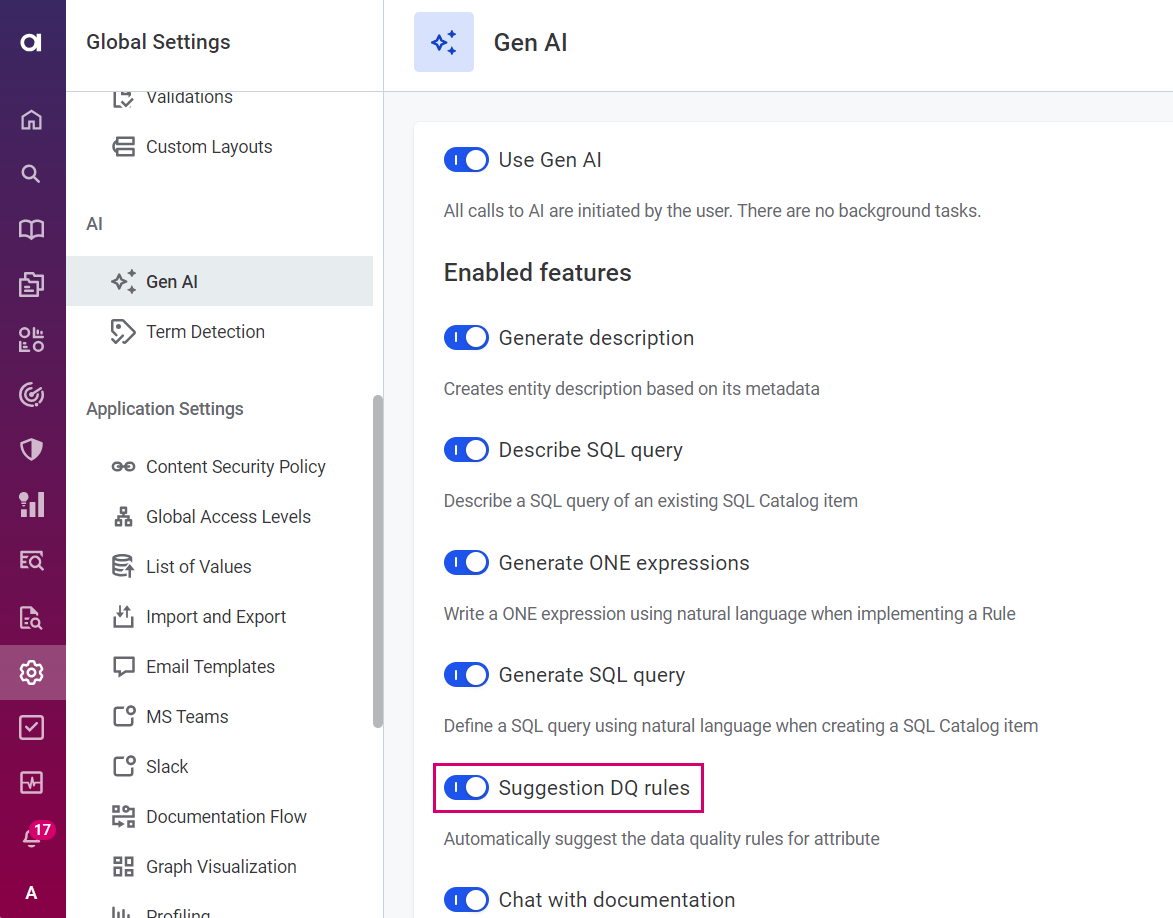Turn off Suggestion DQ rules switch

pyautogui.click(x=466, y=788)
